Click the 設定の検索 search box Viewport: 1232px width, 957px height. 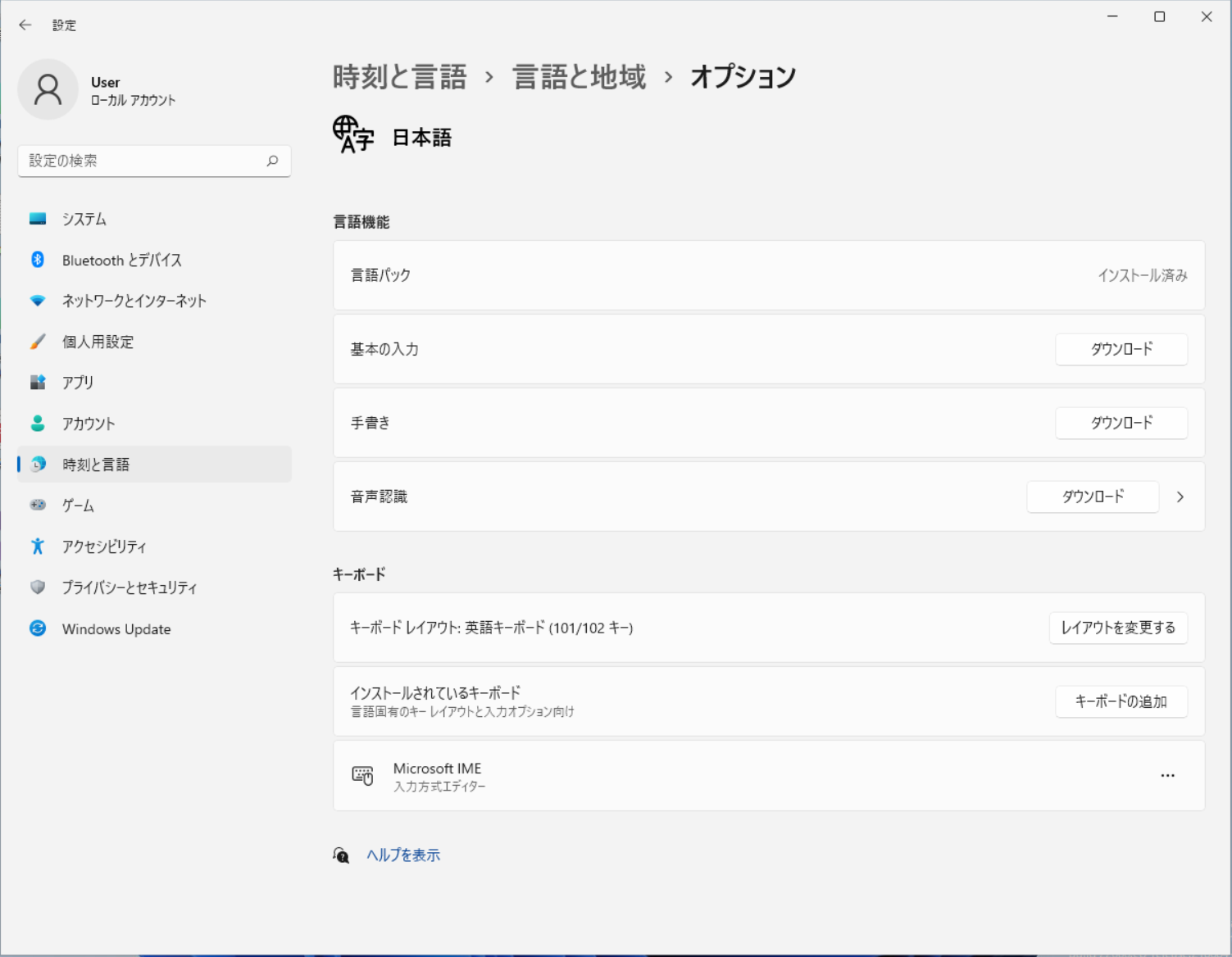pos(154,161)
